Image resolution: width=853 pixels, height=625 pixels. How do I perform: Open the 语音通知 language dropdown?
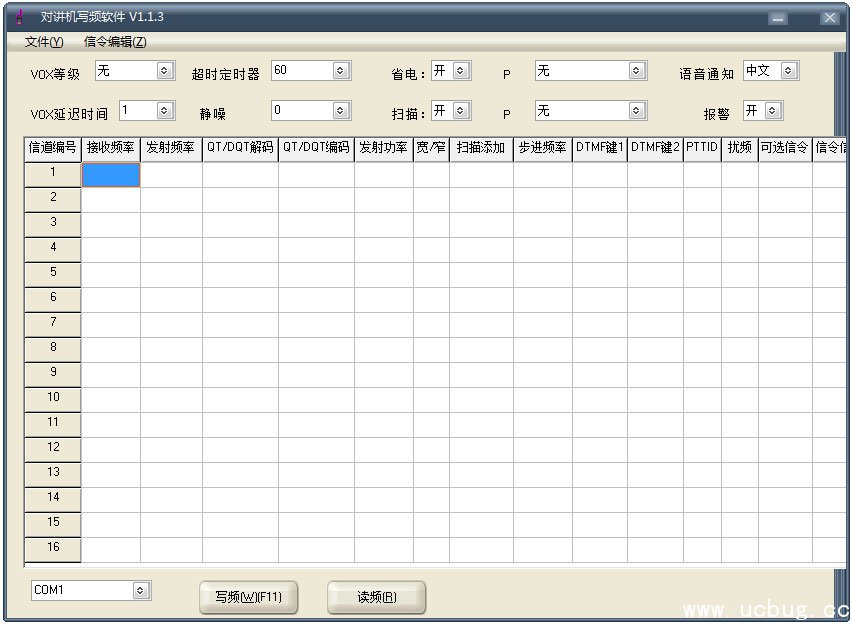[789, 71]
